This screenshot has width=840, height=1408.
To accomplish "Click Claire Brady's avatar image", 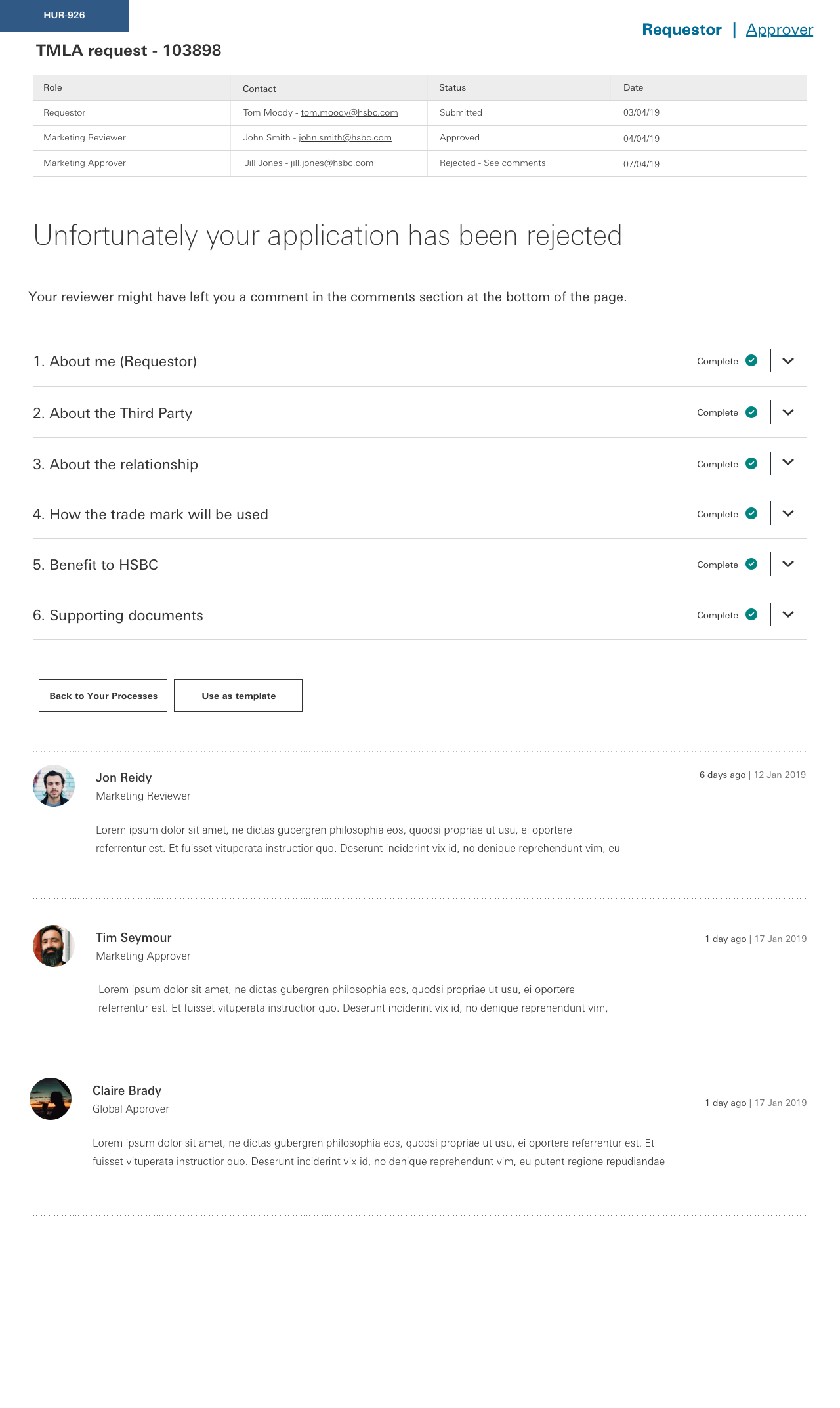I will [51, 1099].
